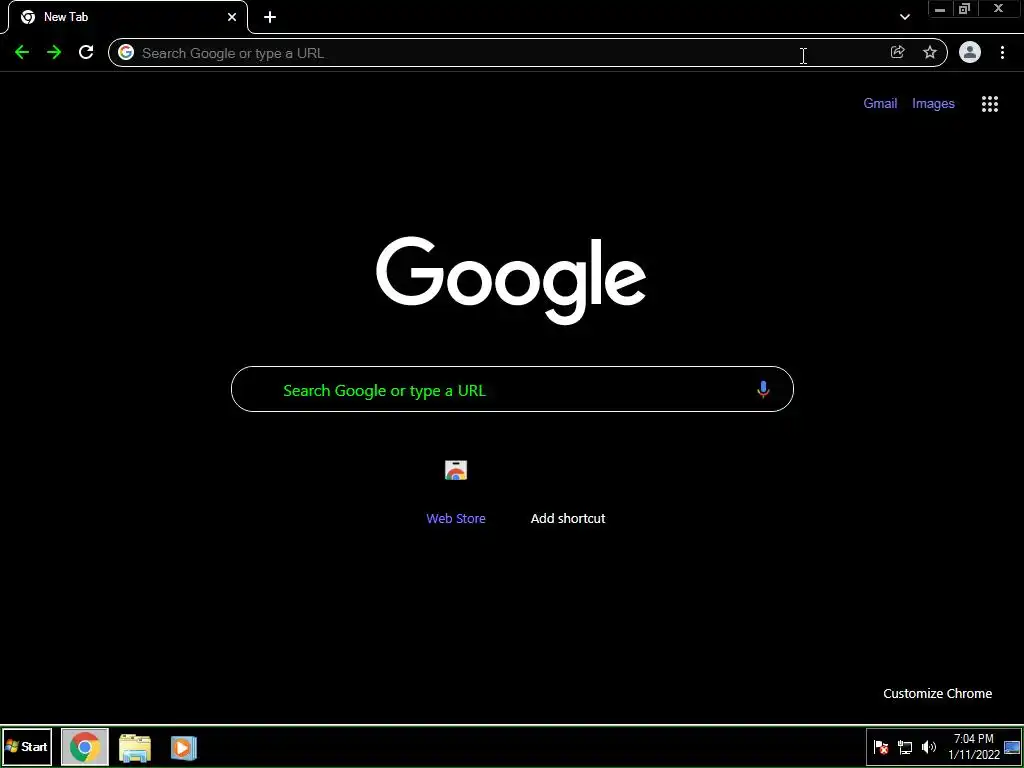Open a new tab with the plus button
The height and width of the screenshot is (768, 1024).
click(x=270, y=17)
